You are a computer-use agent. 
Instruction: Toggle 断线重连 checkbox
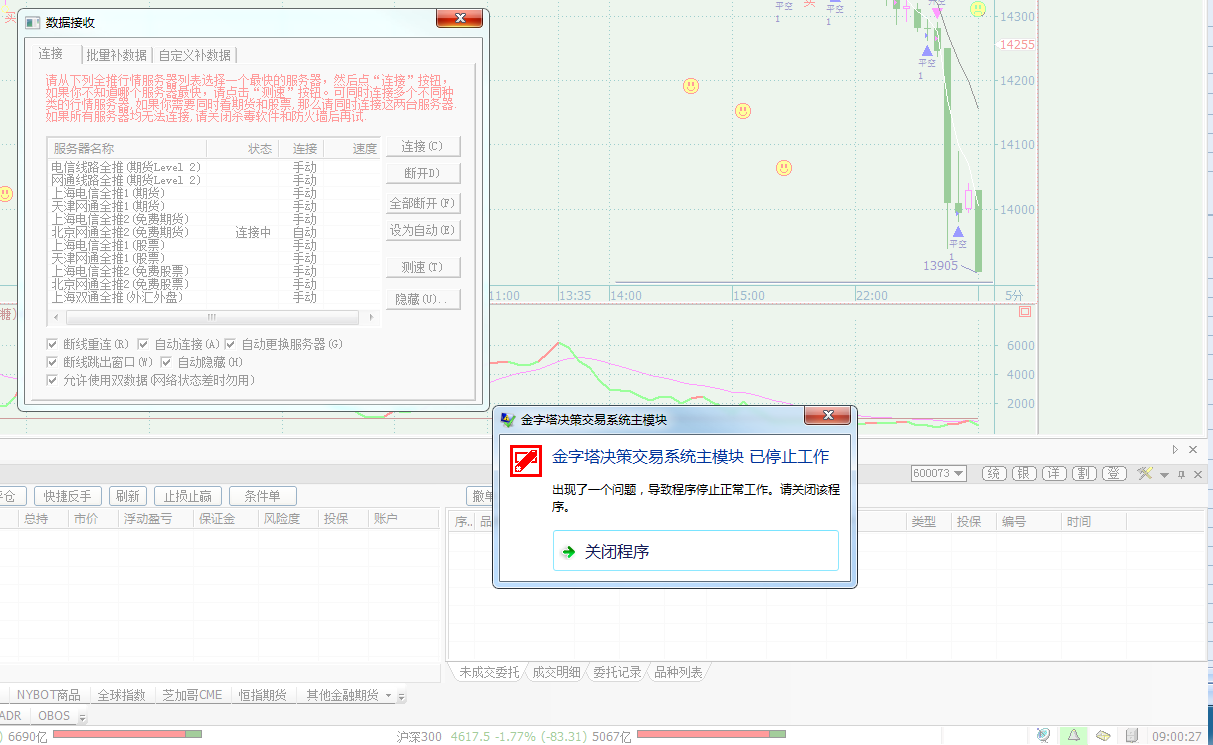coord(53,344)
